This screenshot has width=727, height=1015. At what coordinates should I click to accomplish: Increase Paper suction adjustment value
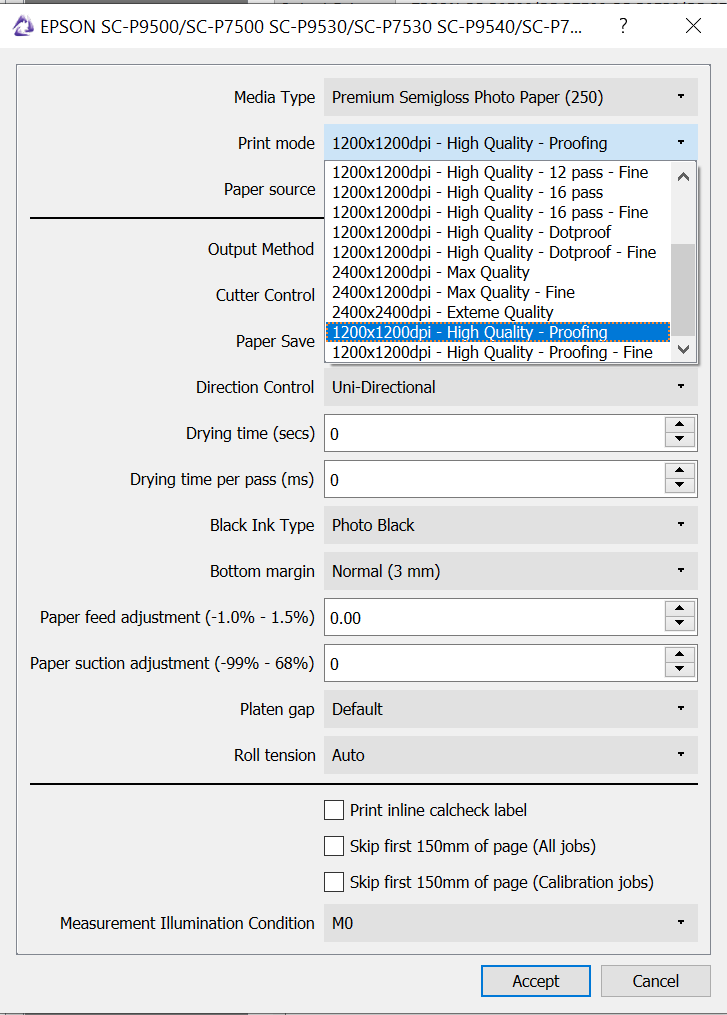click(x=680, y=654)
